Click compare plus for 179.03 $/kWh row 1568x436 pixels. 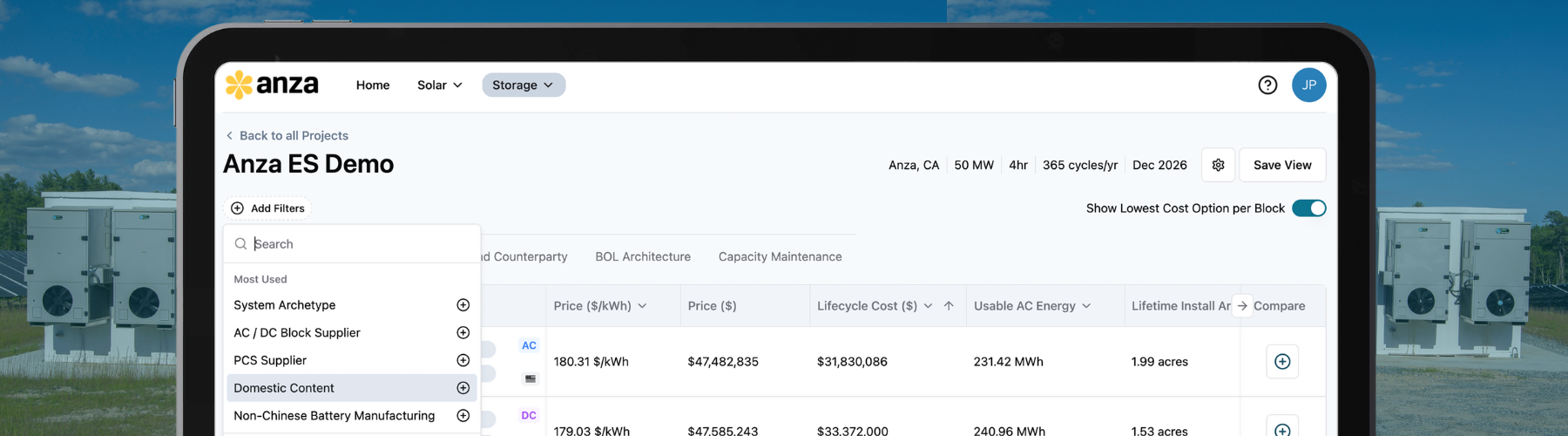click(1282, 427)
